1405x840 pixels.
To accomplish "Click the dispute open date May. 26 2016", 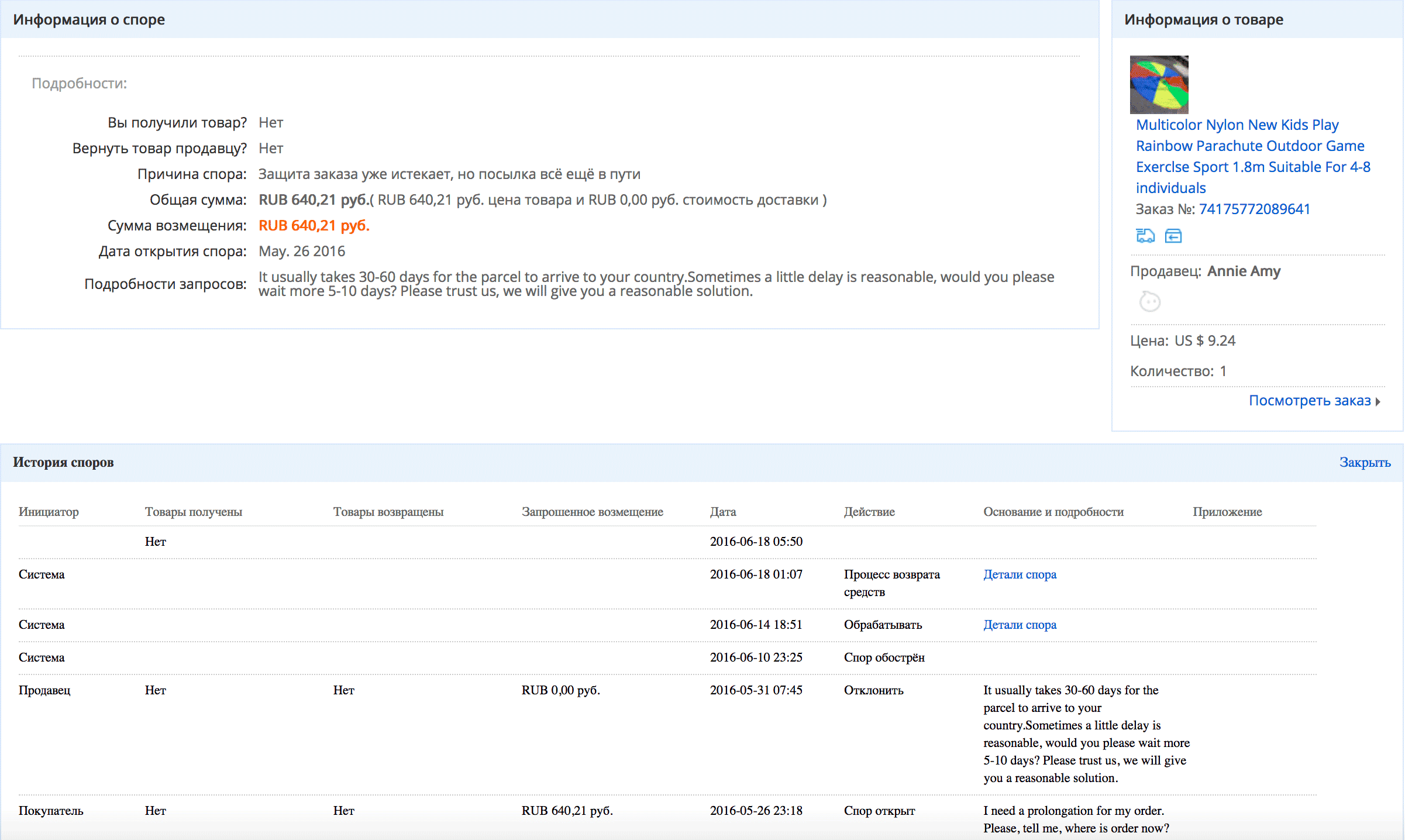I will pyautogui.click(x=302, y=251).
